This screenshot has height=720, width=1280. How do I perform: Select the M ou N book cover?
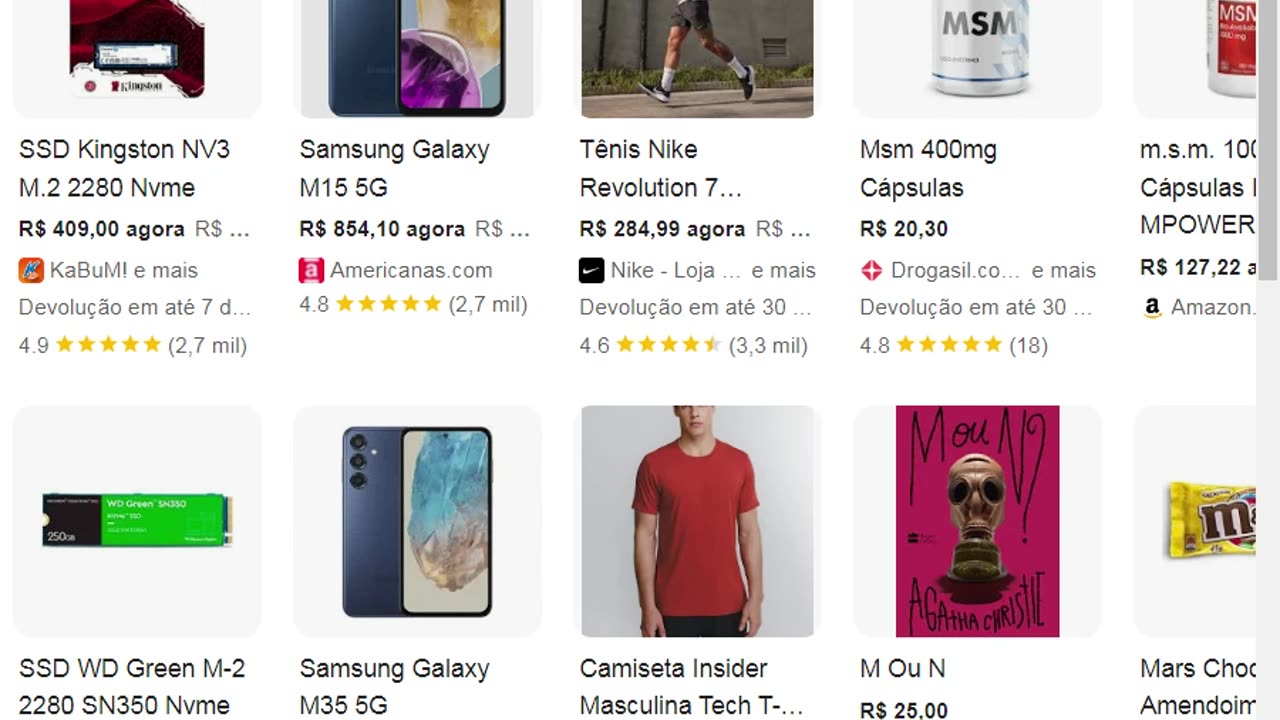coord(977,521)
